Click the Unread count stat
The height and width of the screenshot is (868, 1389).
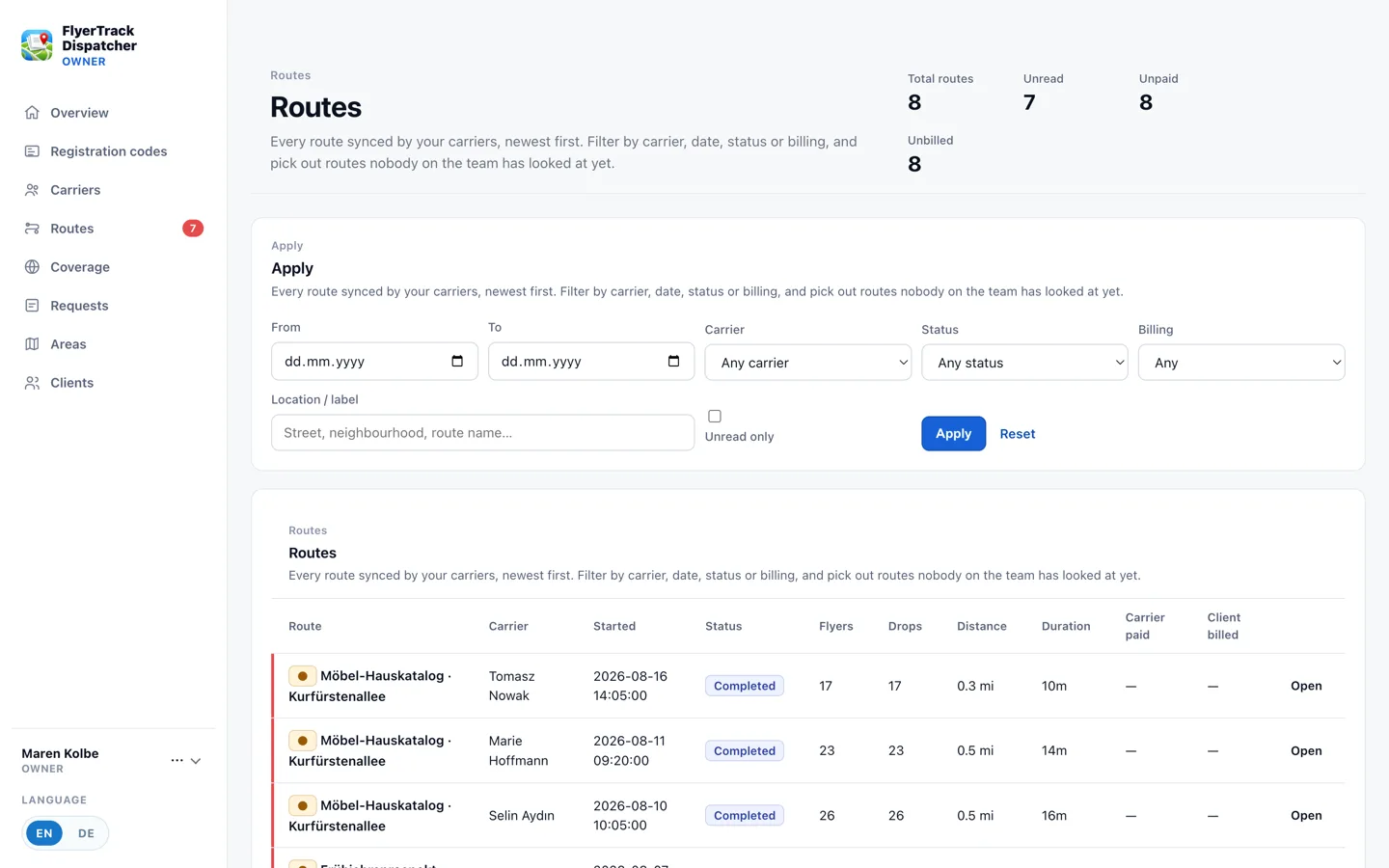tap(1029, 102)
